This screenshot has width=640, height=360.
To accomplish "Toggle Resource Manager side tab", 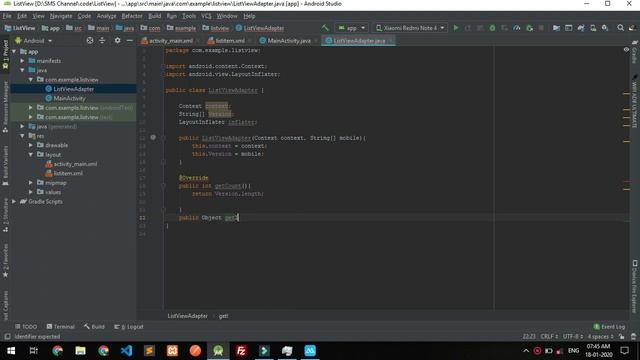I will pyautogui.click(x=5, y=107).
